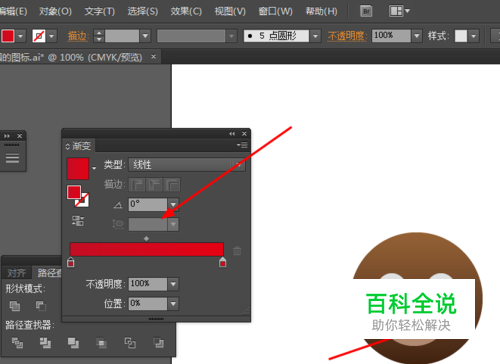Viewport: 500px width, 364px height.
Task: Click the Divide pathfinder icon
Action: pyautogui.click(x=17, y=343)
